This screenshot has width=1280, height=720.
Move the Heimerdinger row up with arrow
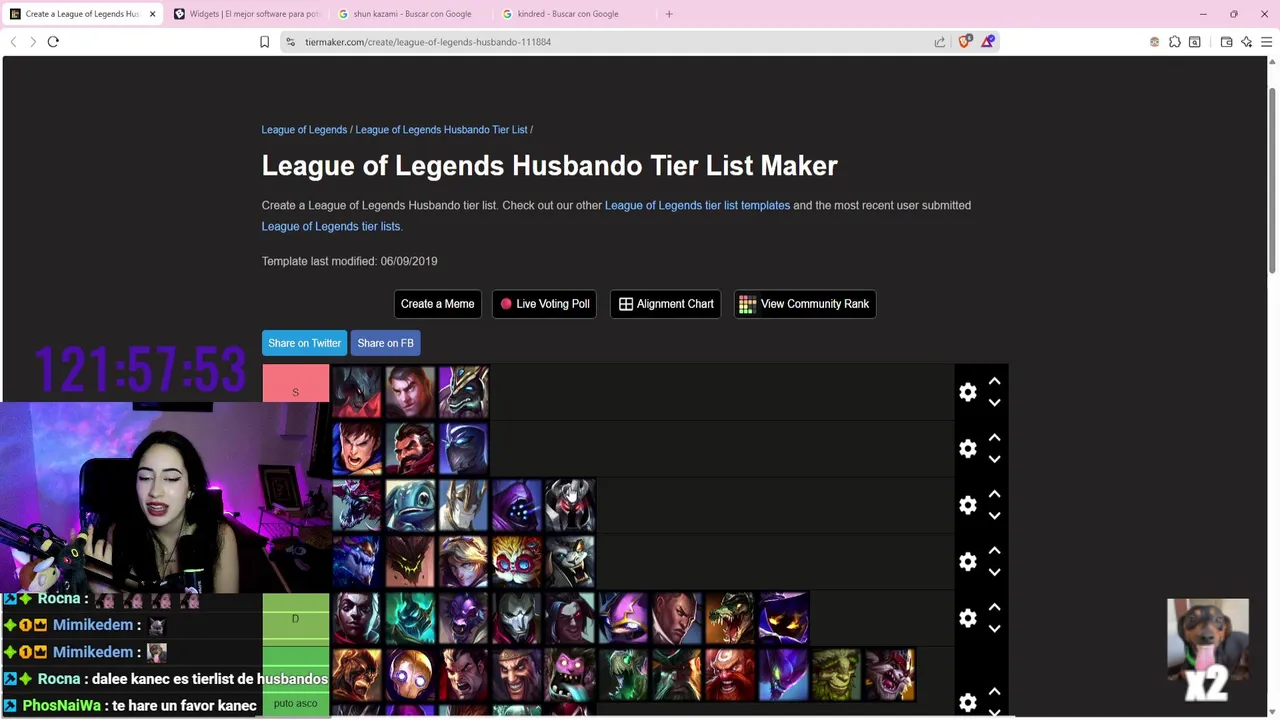point(994,551)
